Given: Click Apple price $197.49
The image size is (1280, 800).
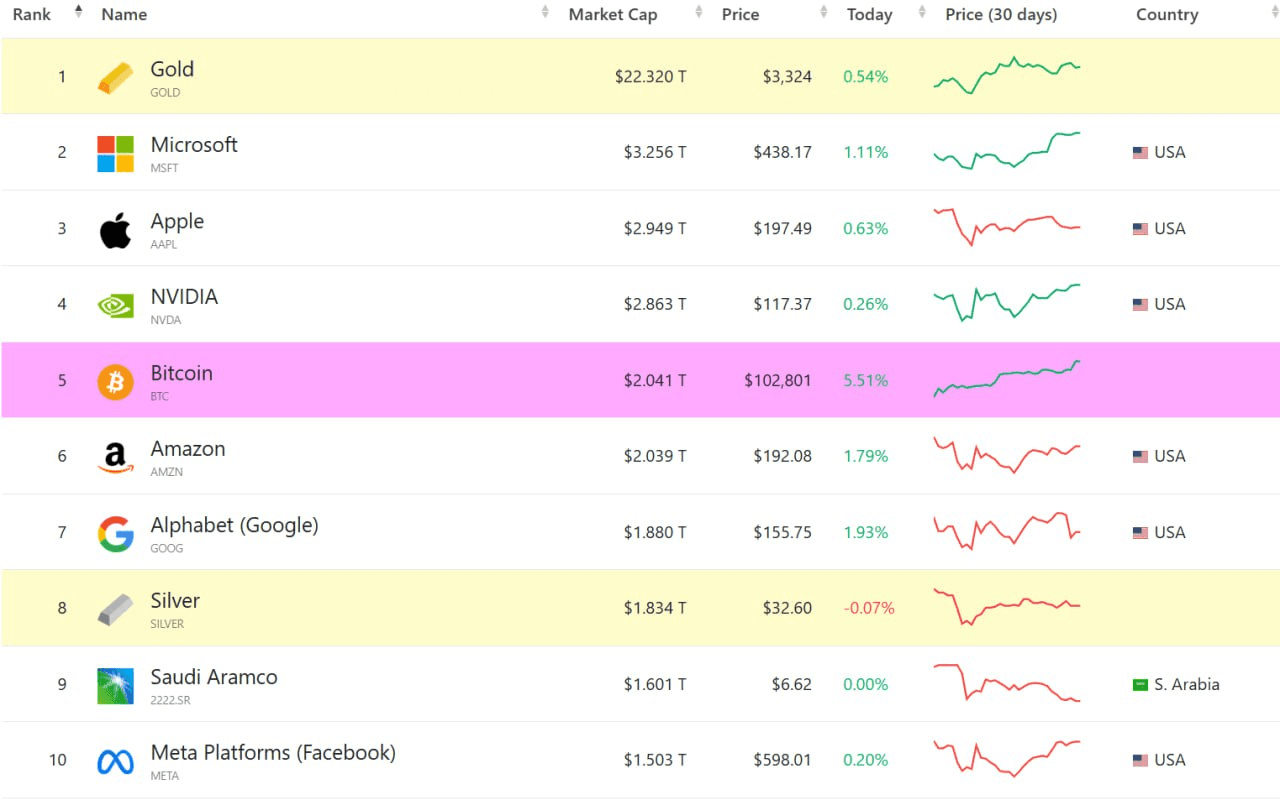Looking at the screenshot, I should 783,229.
